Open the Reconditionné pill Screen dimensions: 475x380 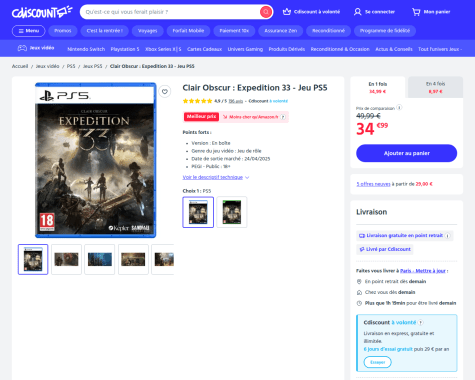(328, 31)
